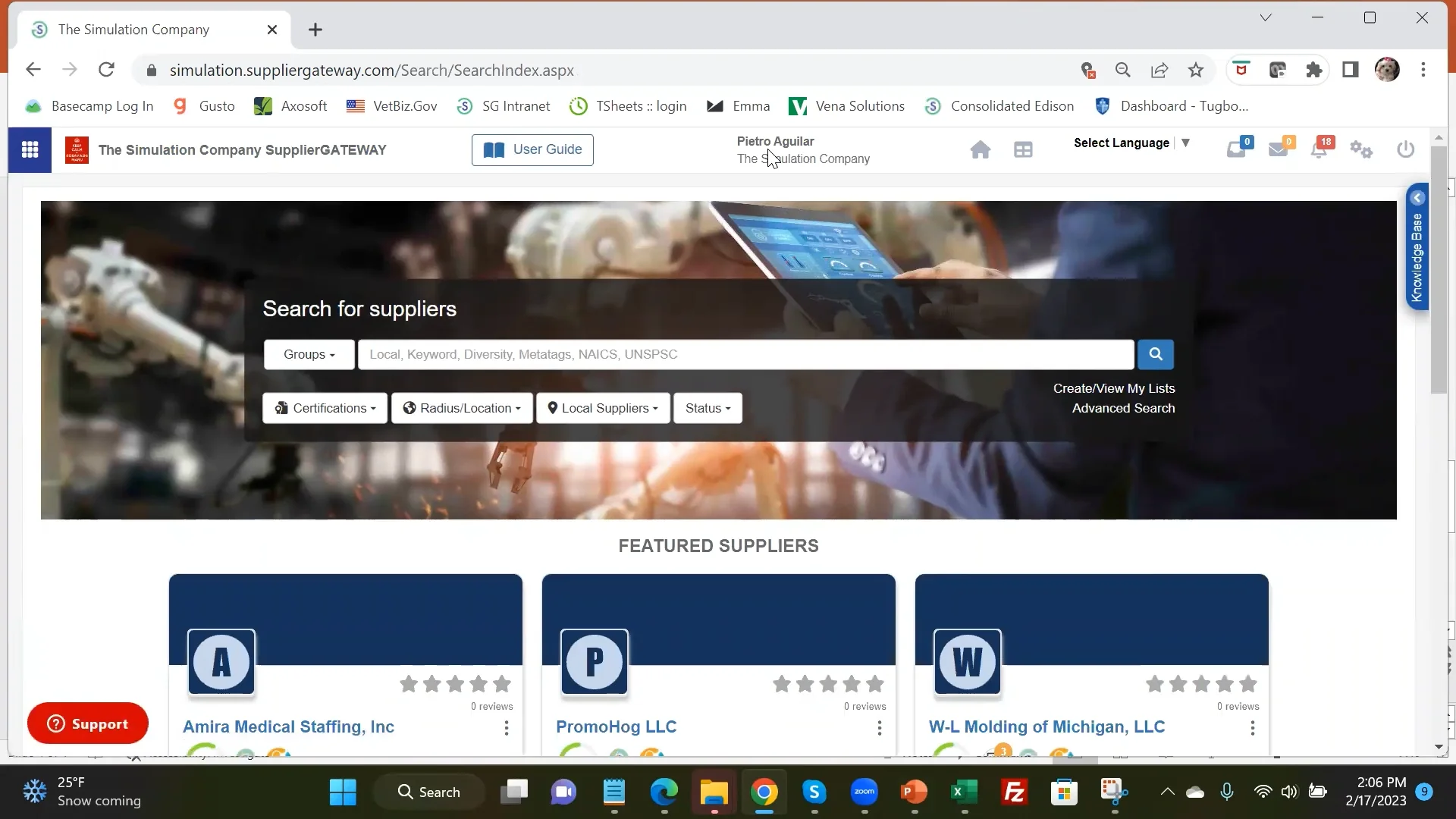Open Amira Medical Staffing three-dot menu
This screenshot has height=819, width=1456.
507,728
